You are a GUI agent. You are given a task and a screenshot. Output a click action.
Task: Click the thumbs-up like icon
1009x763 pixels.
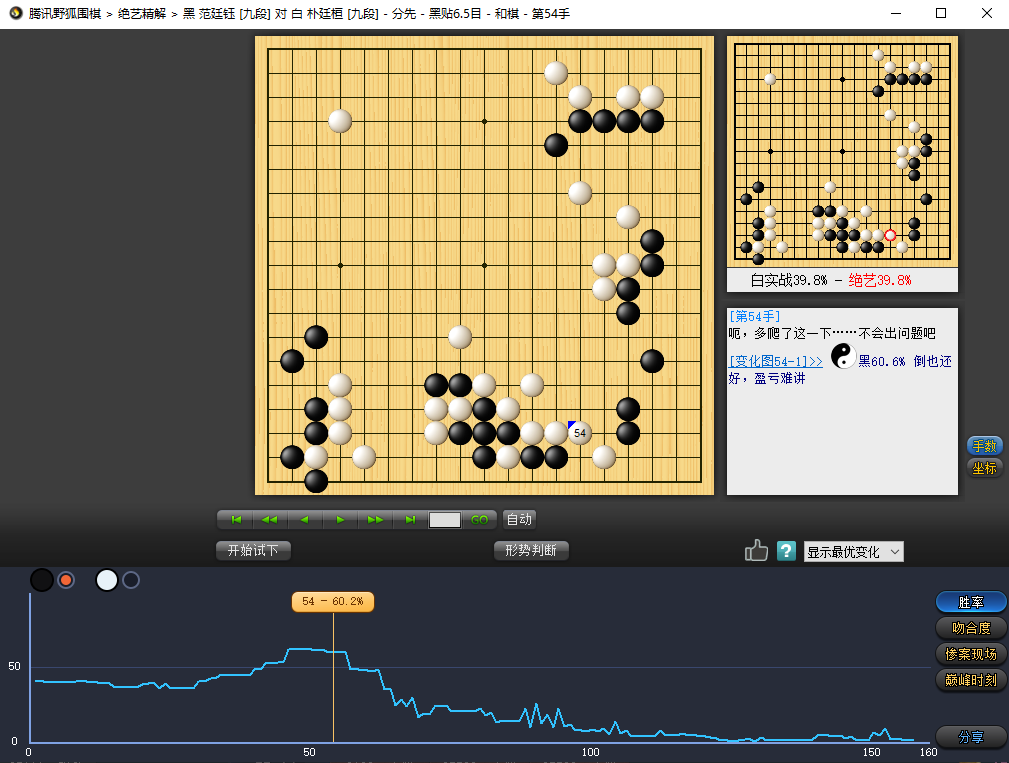756,551
